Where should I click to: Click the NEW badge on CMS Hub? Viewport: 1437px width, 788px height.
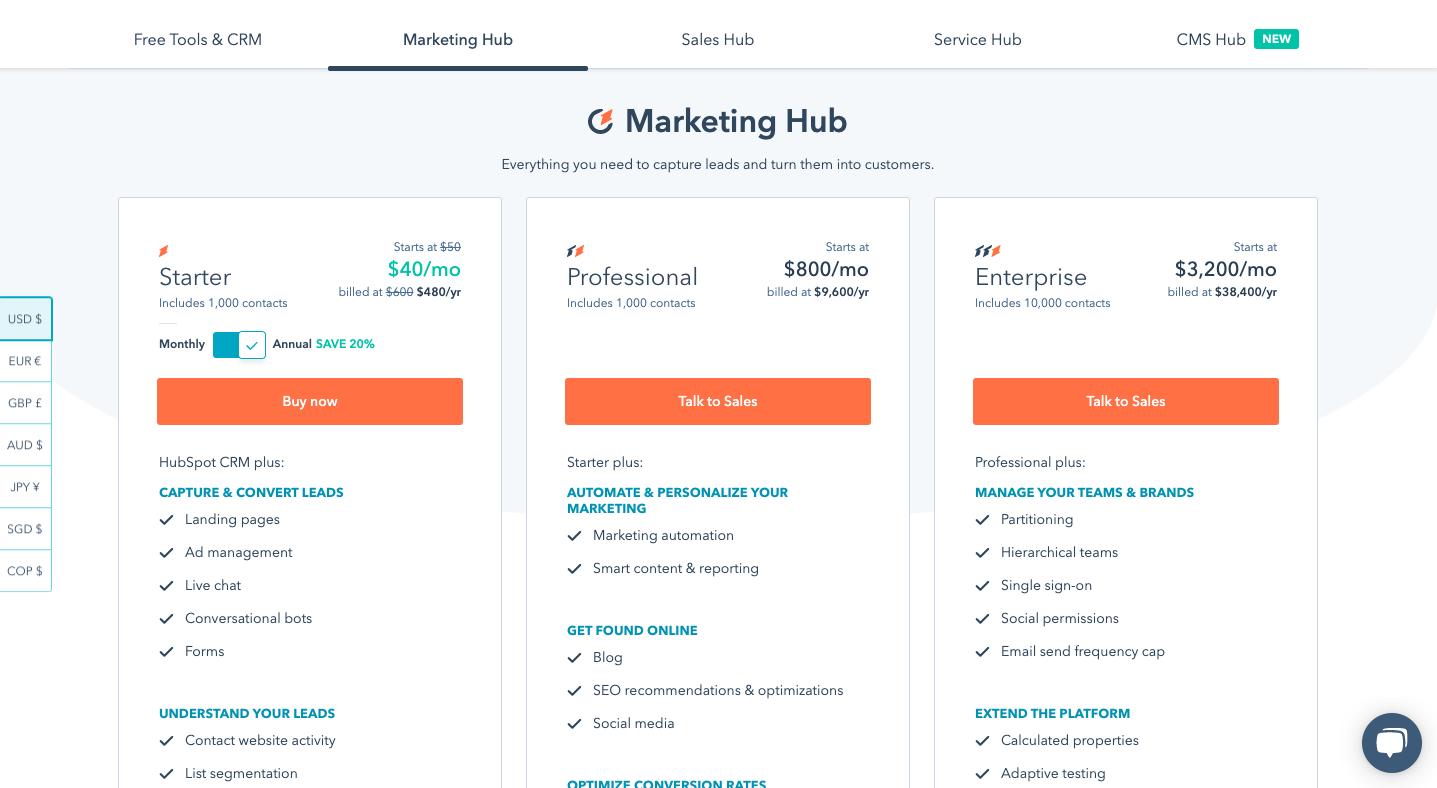pyautogui.click(x=1276, y=39)
